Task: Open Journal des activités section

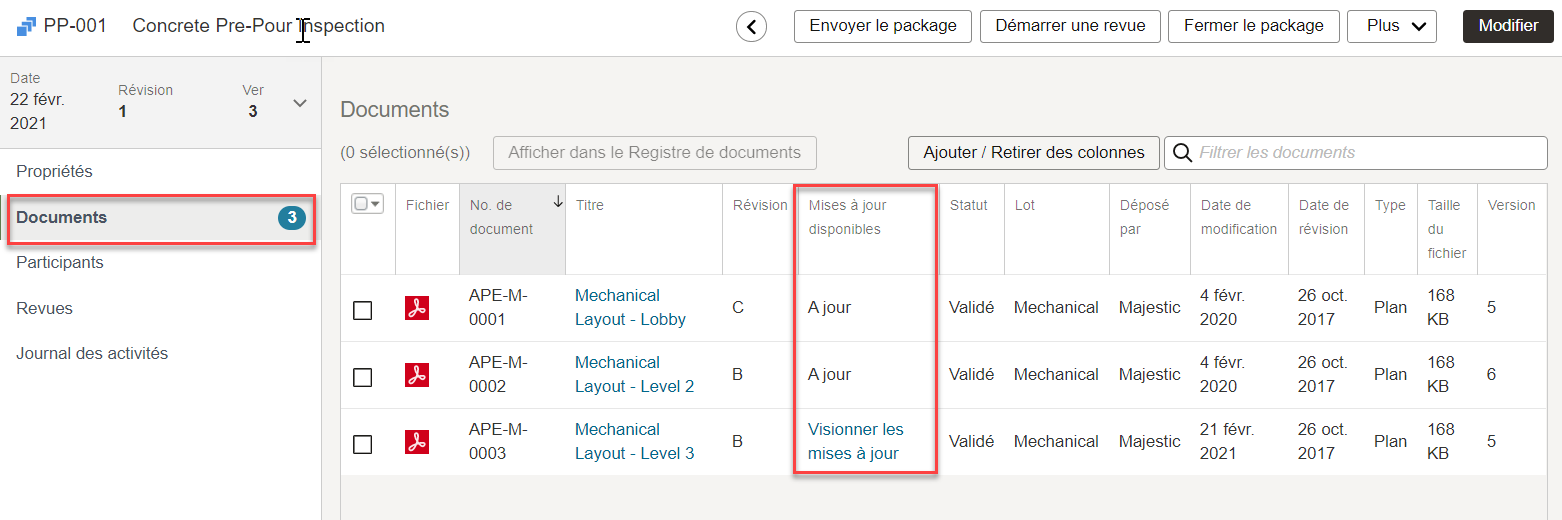Action: 92,354
